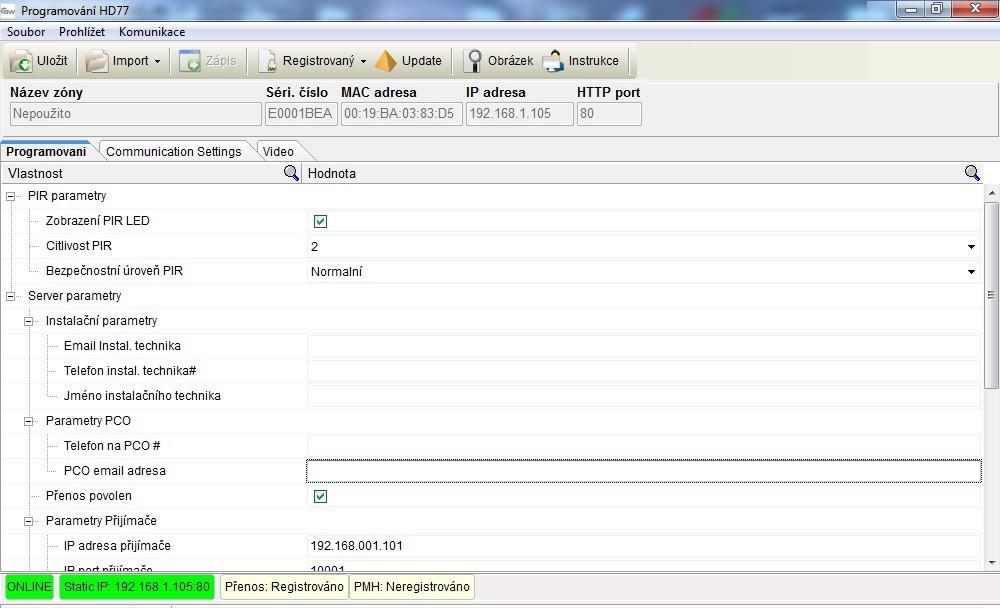Click the Registrovaný document icon
The height and width of the screenshot is (608, 1000).
tap(269, 61)
